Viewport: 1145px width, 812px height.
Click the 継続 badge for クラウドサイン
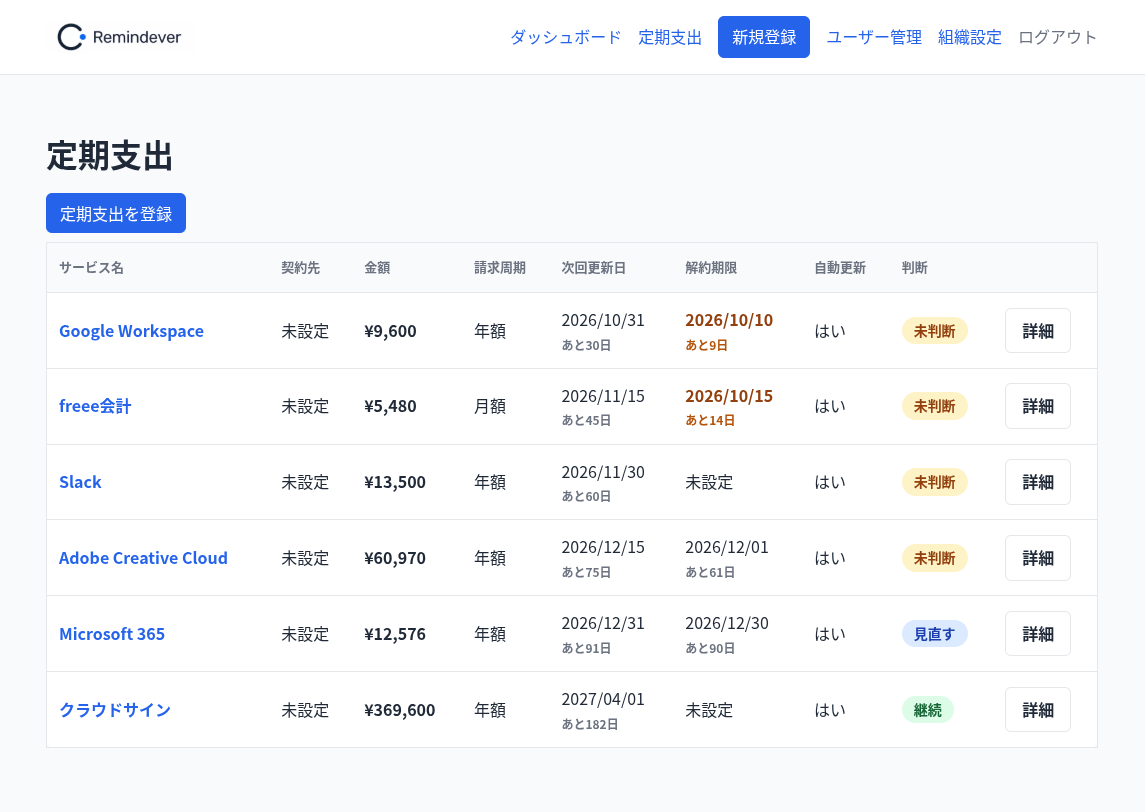coord(927,710)
